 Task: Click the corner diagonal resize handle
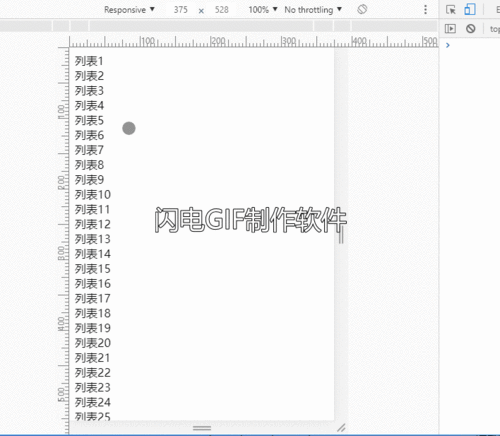click(x=341, y=427)
